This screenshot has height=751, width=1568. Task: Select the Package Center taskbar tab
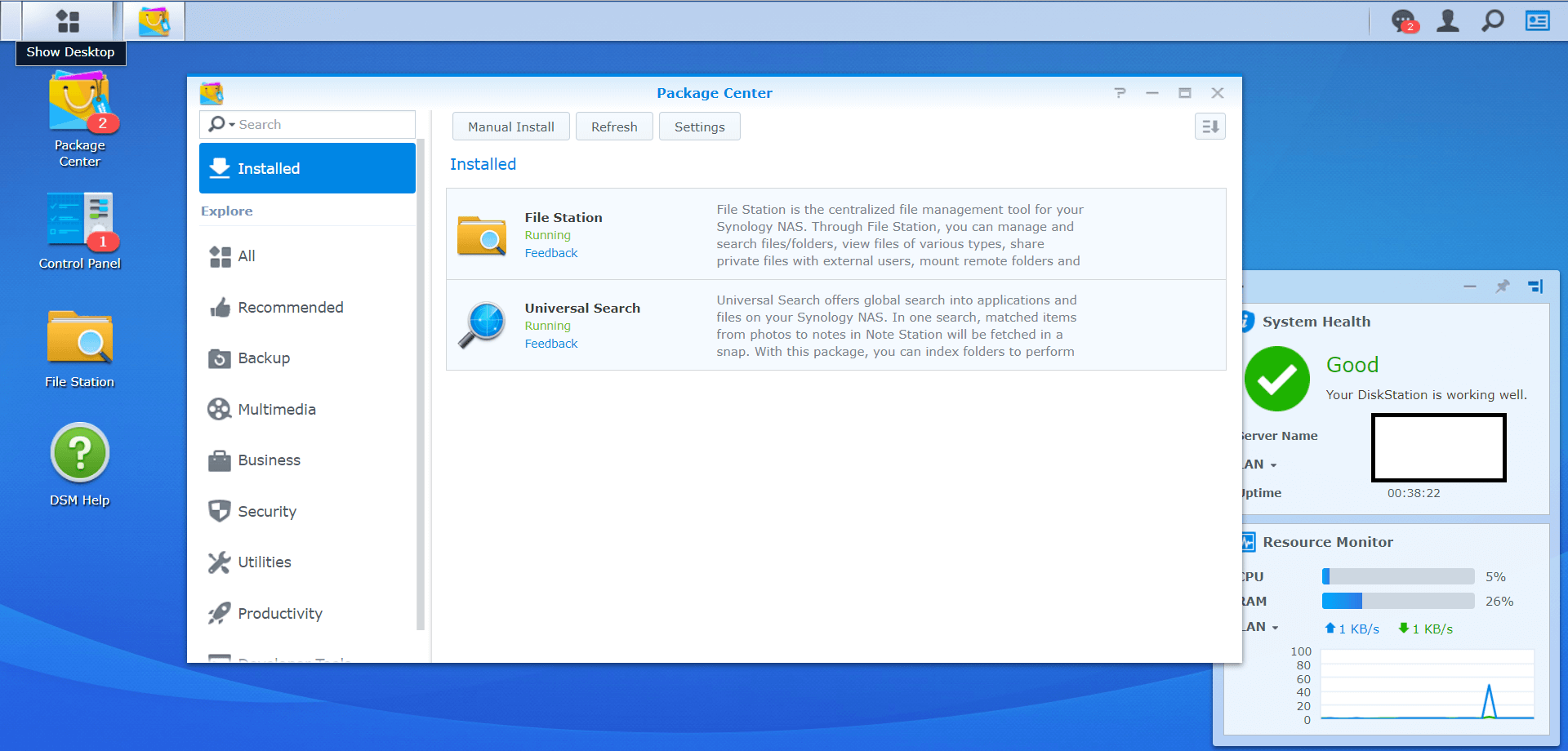pos(154,21)
